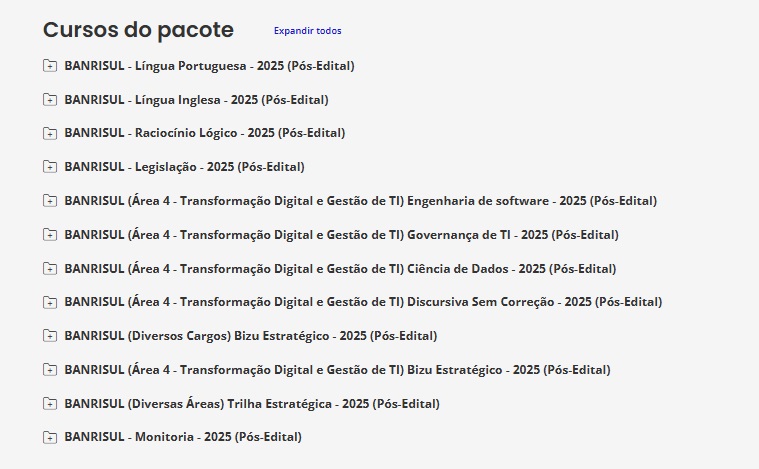This screenshot has height=469, width=759.
Task: Select the Ciência de Dados course title
Action: tap(340, 269)
